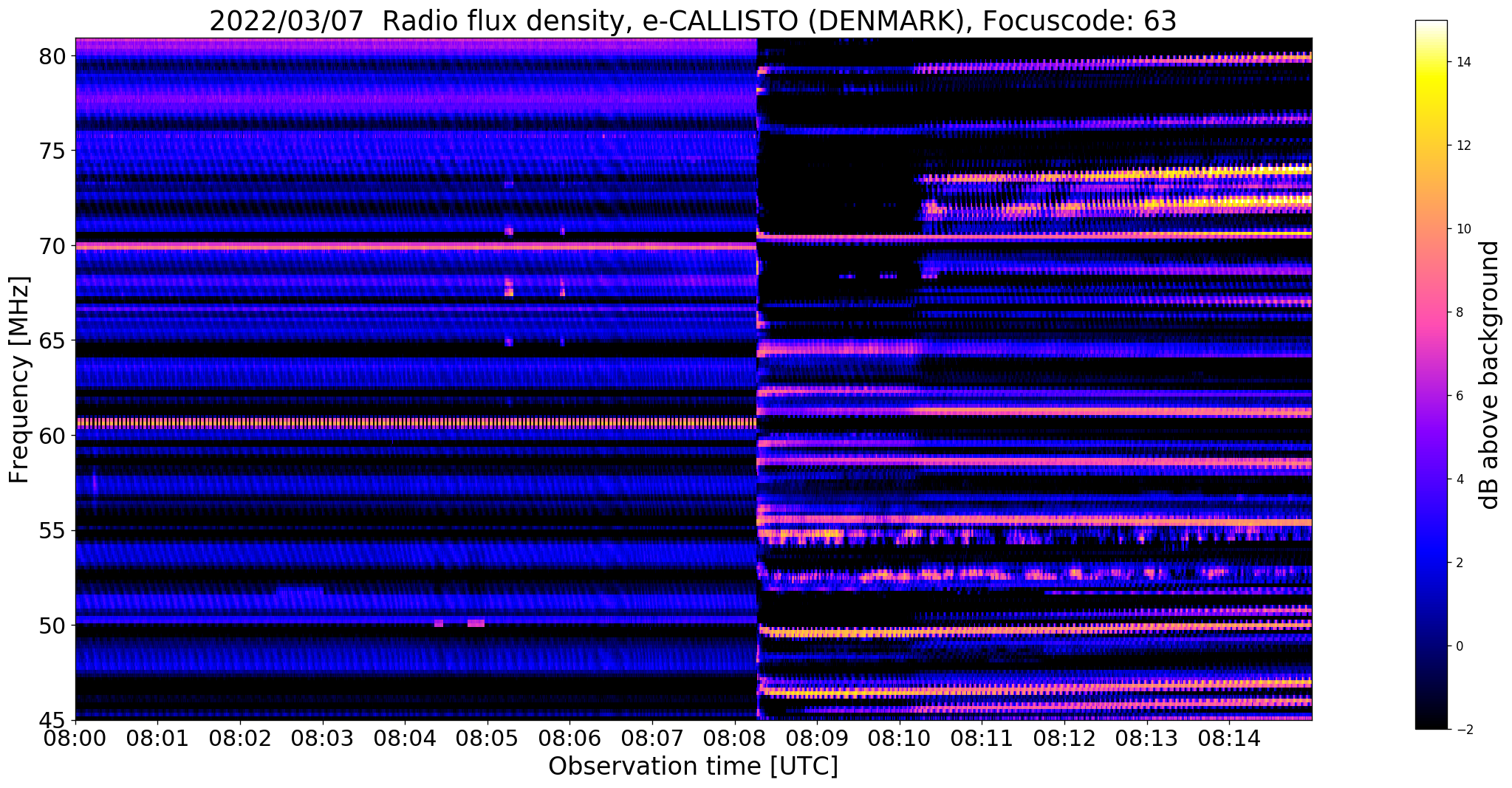Click the colorbar gradient strip
Screen dimensions: 1512x788
(1431, 374)
